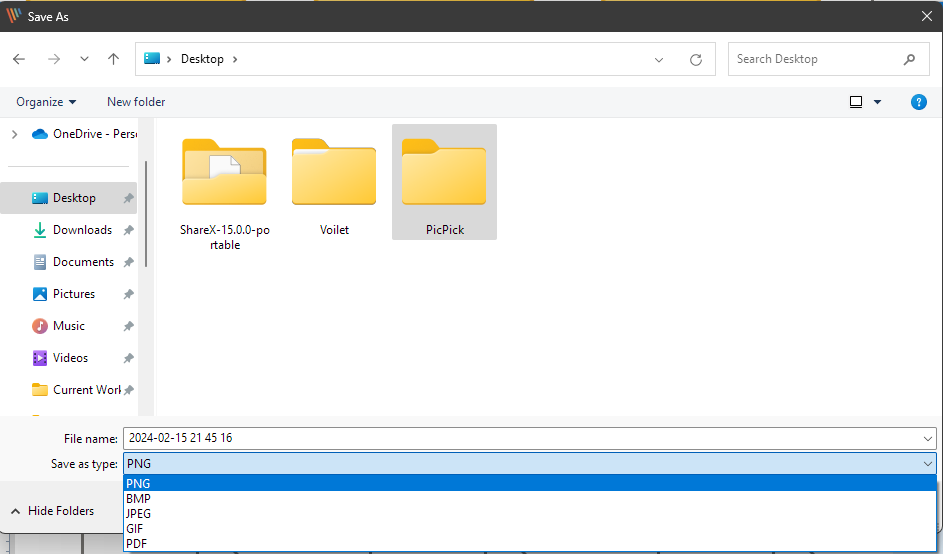943x554 pixels.
Task: Go forward using the right arrow
Action: point(54,59)
